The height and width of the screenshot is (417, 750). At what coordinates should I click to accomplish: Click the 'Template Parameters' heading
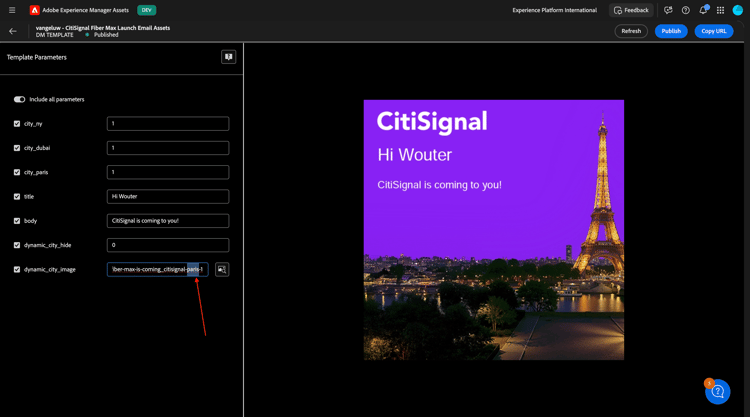(x=37, y=57)
